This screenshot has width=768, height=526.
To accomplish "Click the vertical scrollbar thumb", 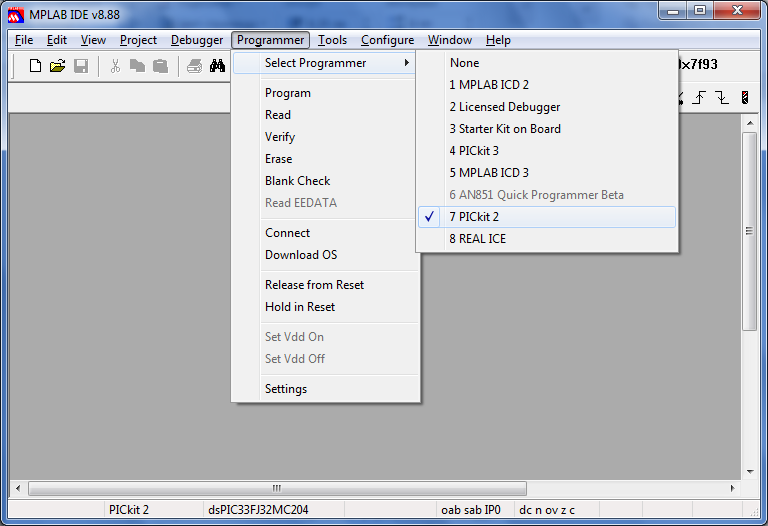I will [750, 231].
